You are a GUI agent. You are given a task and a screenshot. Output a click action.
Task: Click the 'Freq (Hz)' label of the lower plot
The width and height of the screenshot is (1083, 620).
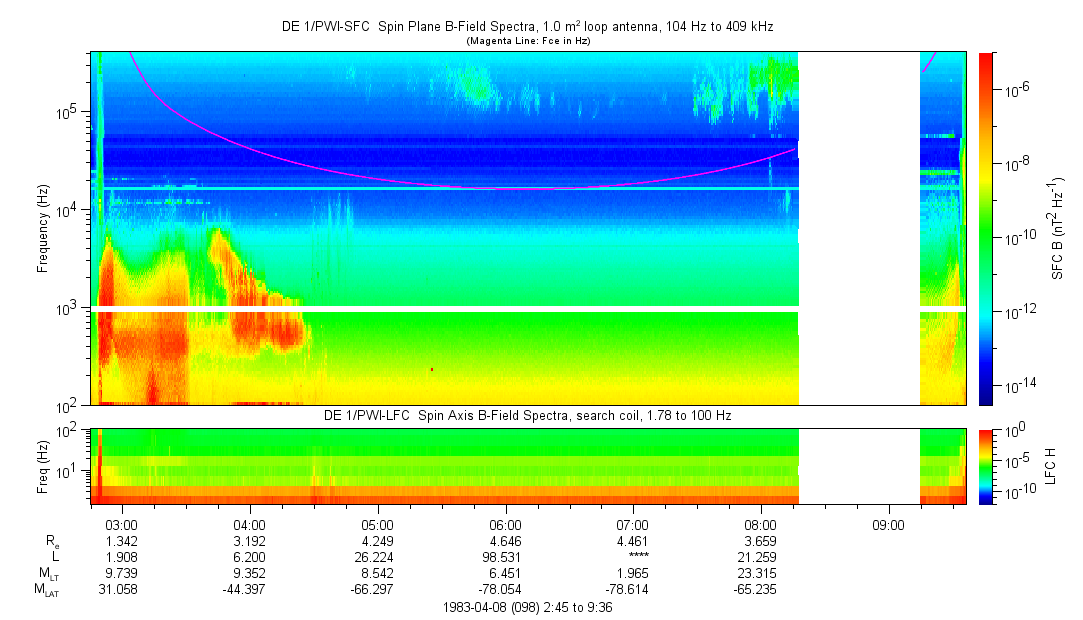tap(43, 467)
